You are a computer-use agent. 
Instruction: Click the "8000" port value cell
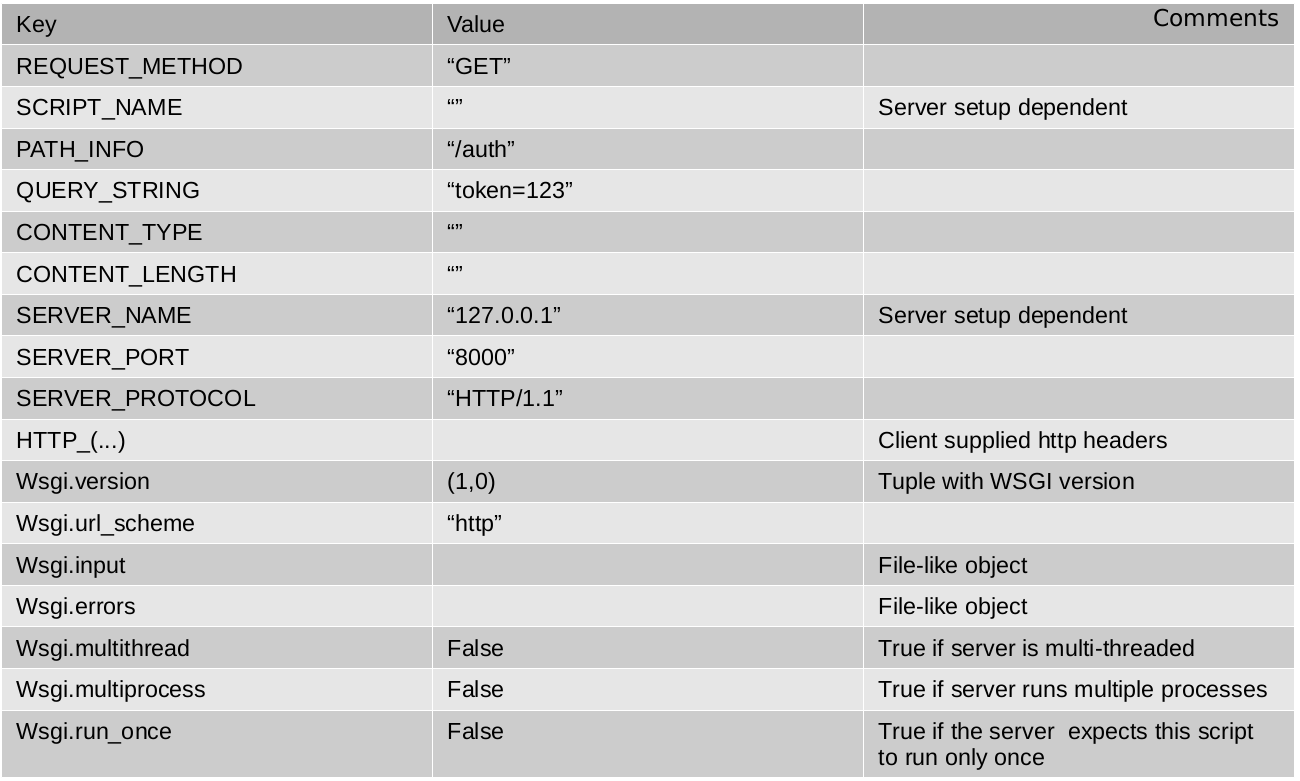coord(479,357)
